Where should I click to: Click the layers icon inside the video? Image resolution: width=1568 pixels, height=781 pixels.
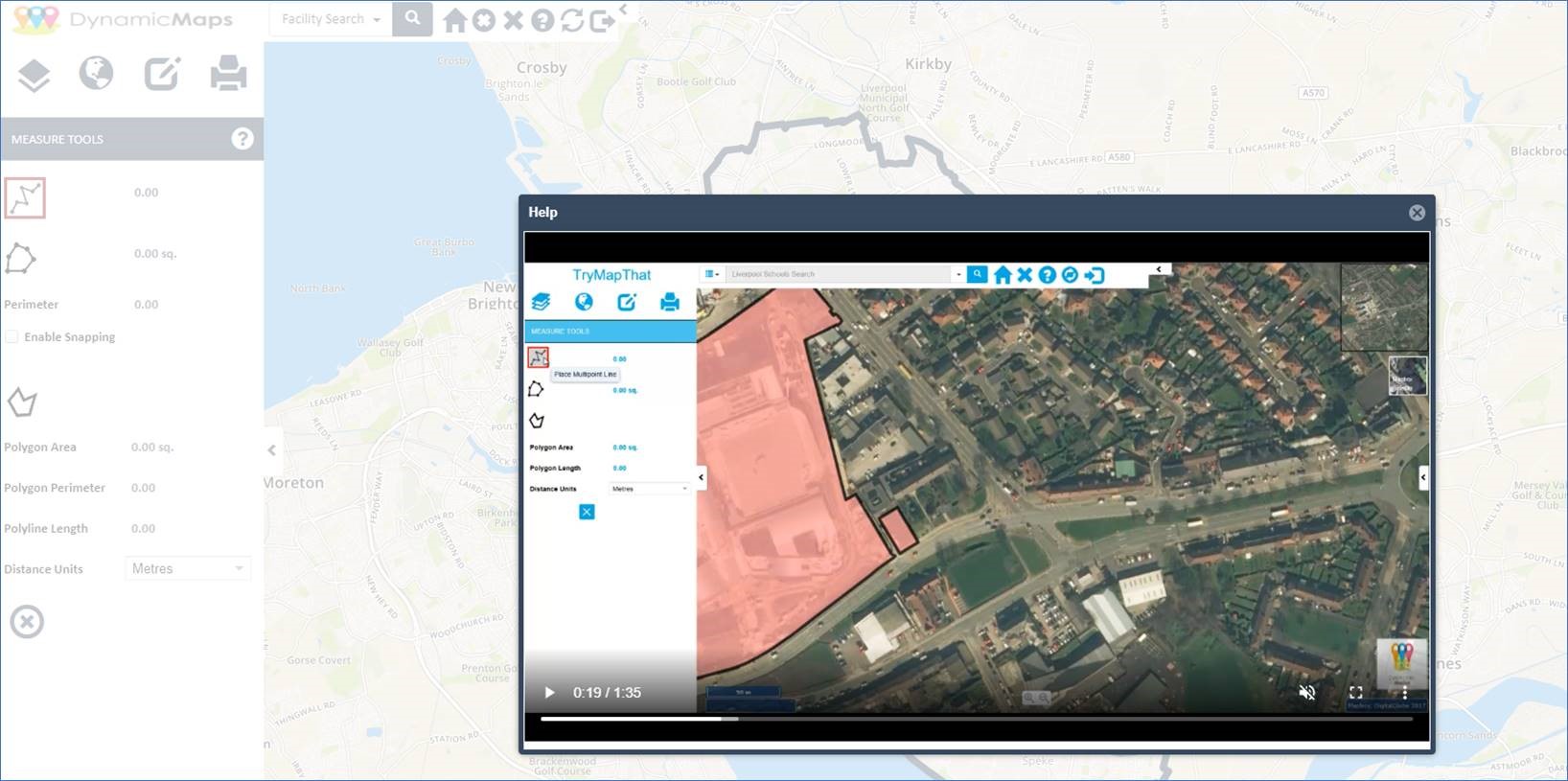click(x=541, y=302)
